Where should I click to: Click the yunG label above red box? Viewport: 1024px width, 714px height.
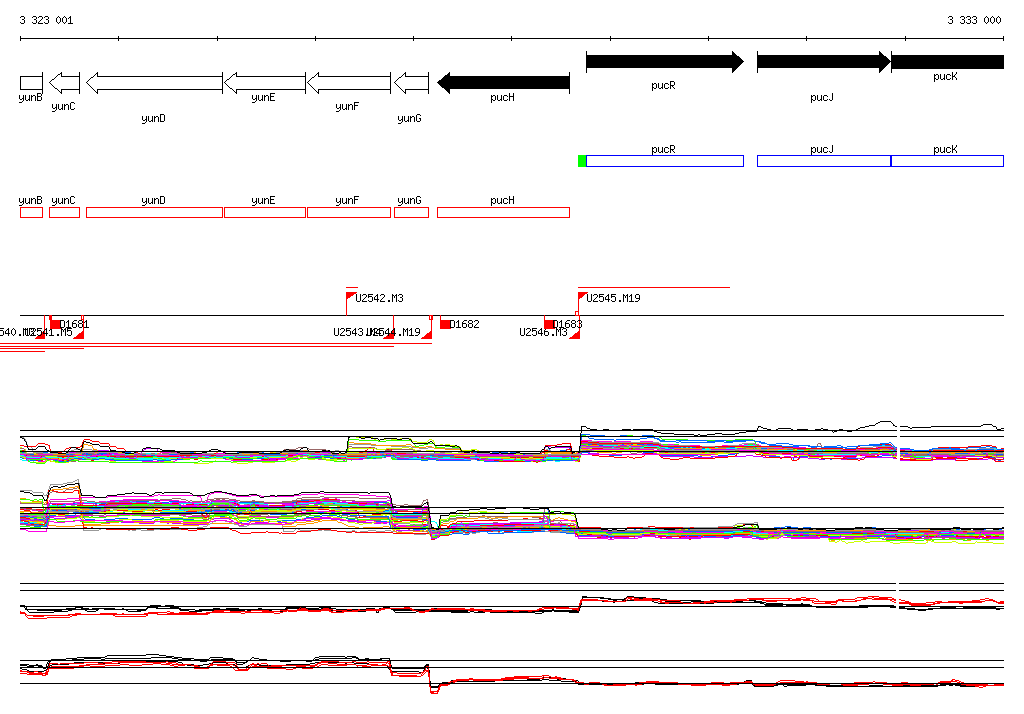tap(409, 201)
